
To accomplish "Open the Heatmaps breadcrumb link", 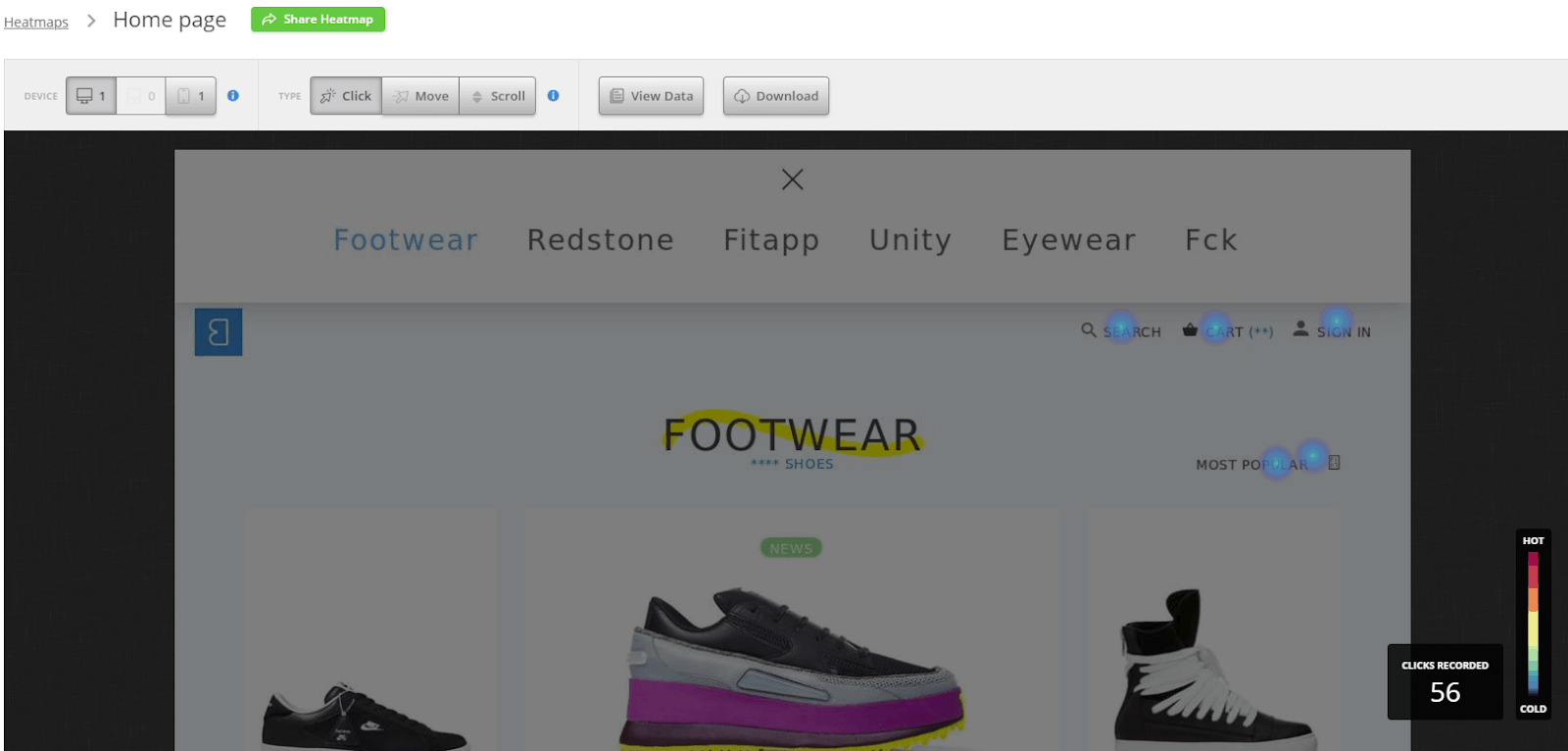I will point(36,23).
